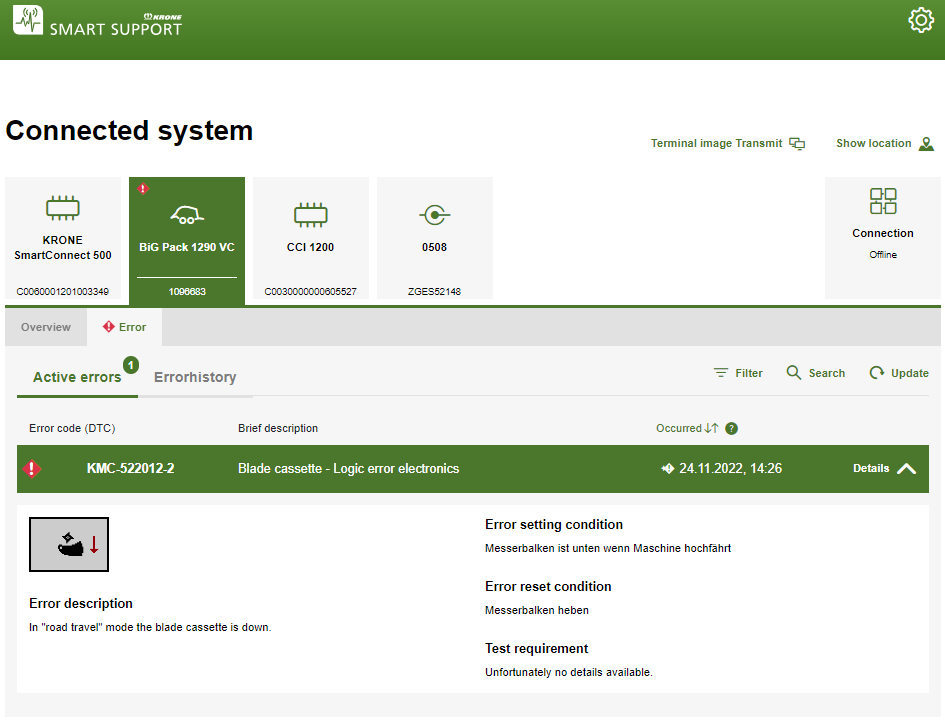This screenshot has width=945, height=722.
Task: Switch to the Overview tab
Action: [46, 327]
